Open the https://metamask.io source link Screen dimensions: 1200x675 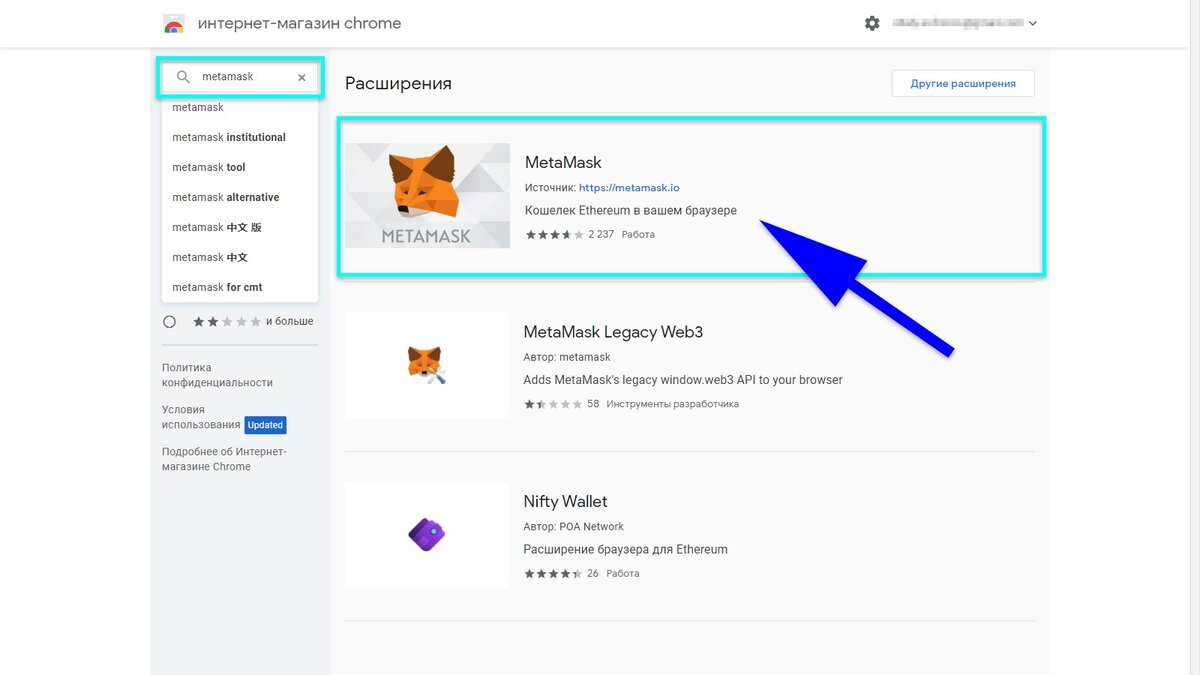click(x=629, y=187)
